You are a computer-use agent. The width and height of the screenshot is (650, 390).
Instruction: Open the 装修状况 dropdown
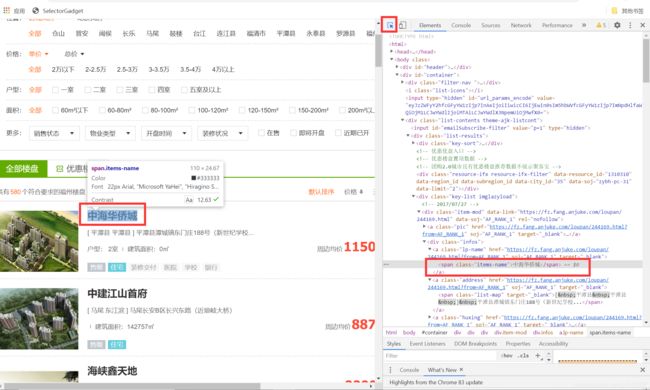click(x=223, y=133)
